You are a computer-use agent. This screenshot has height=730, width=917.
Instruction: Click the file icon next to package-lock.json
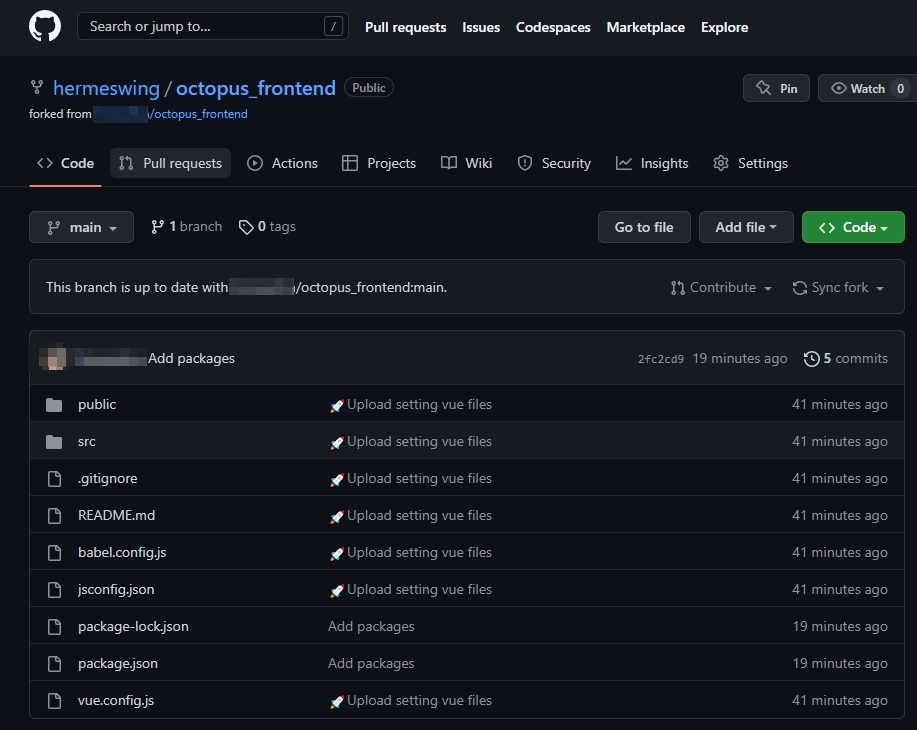click(x=54, y=626)
